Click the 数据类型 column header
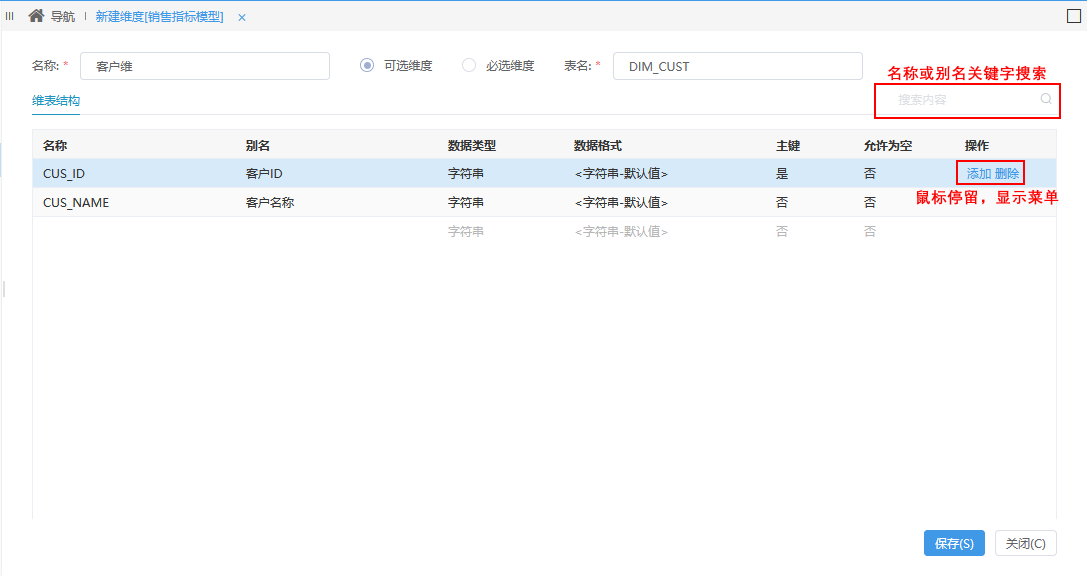 click(x=472, y=146)
